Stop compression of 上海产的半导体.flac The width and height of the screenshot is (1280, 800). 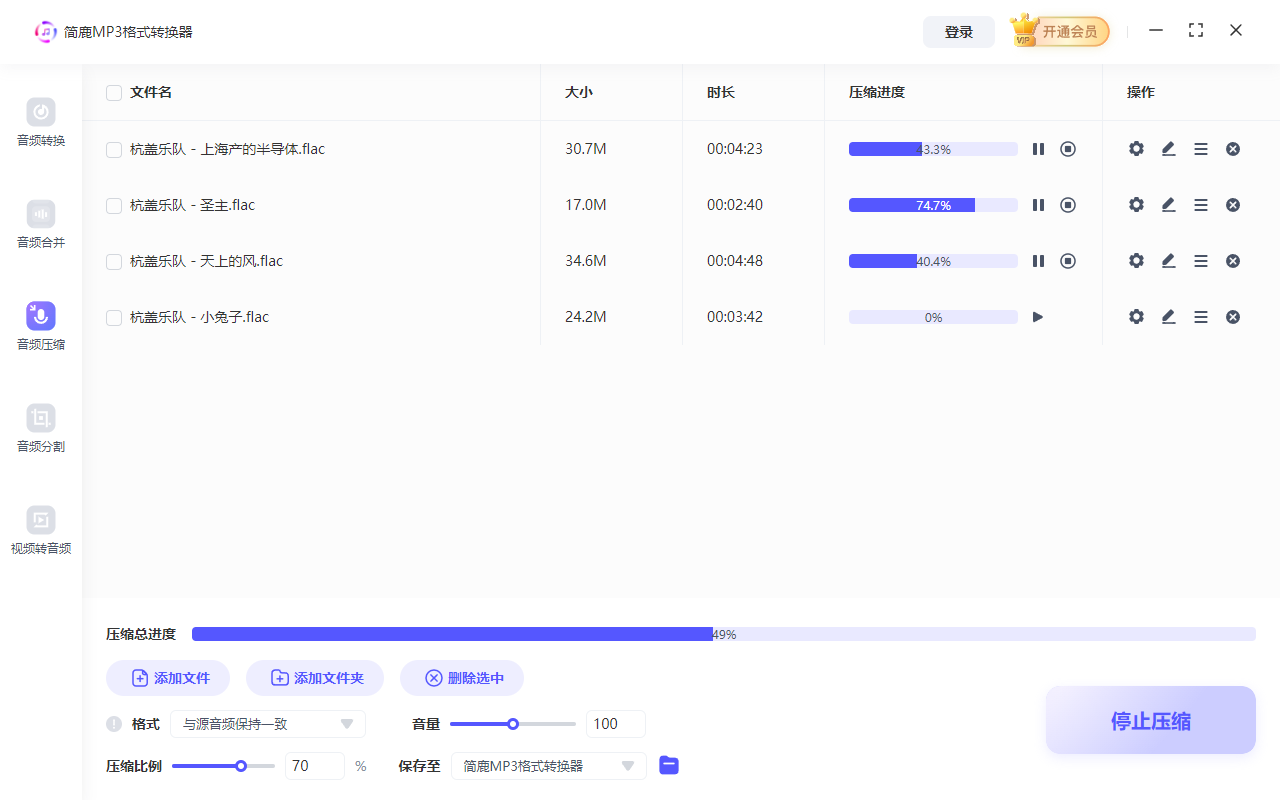(x=1068, y=149)
